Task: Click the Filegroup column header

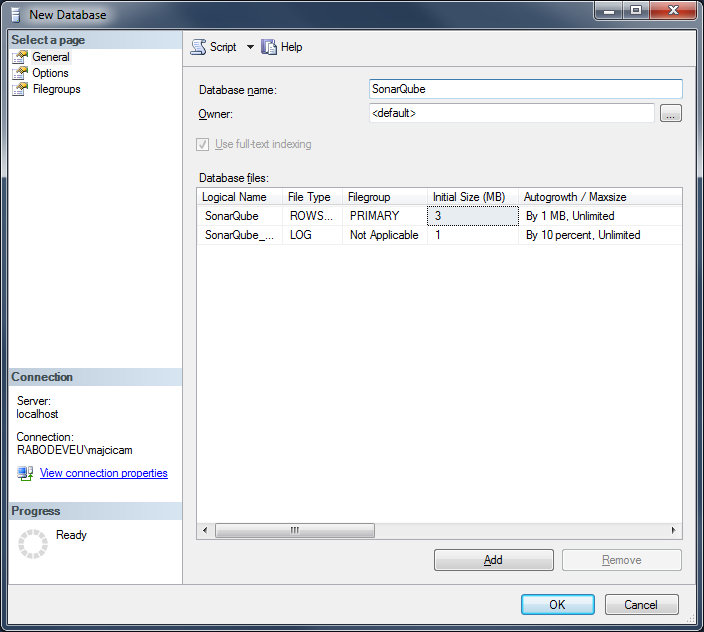Action: point(385,197)
